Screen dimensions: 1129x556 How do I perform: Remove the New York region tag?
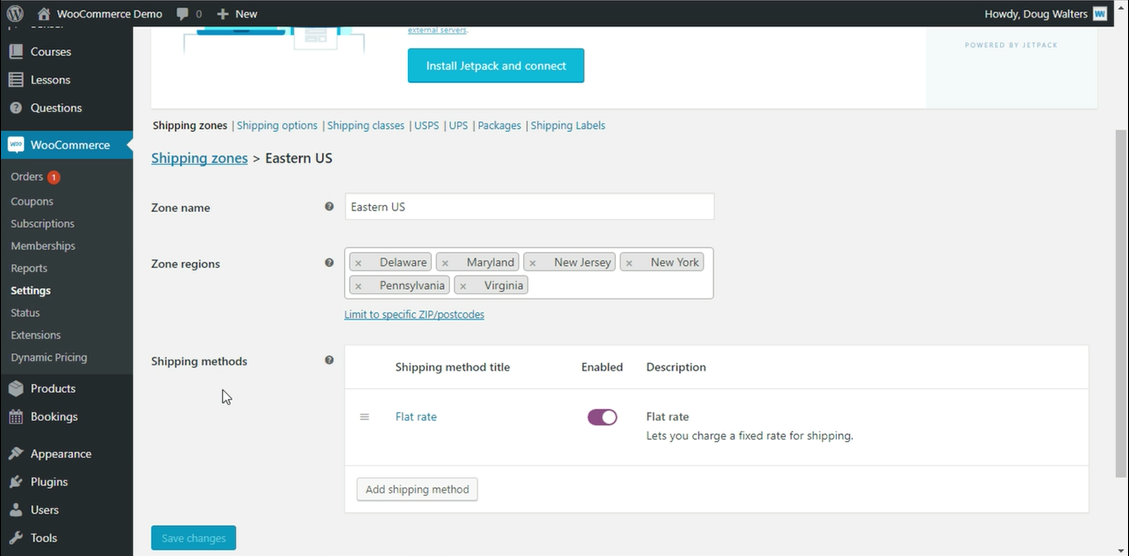(629, 263)
